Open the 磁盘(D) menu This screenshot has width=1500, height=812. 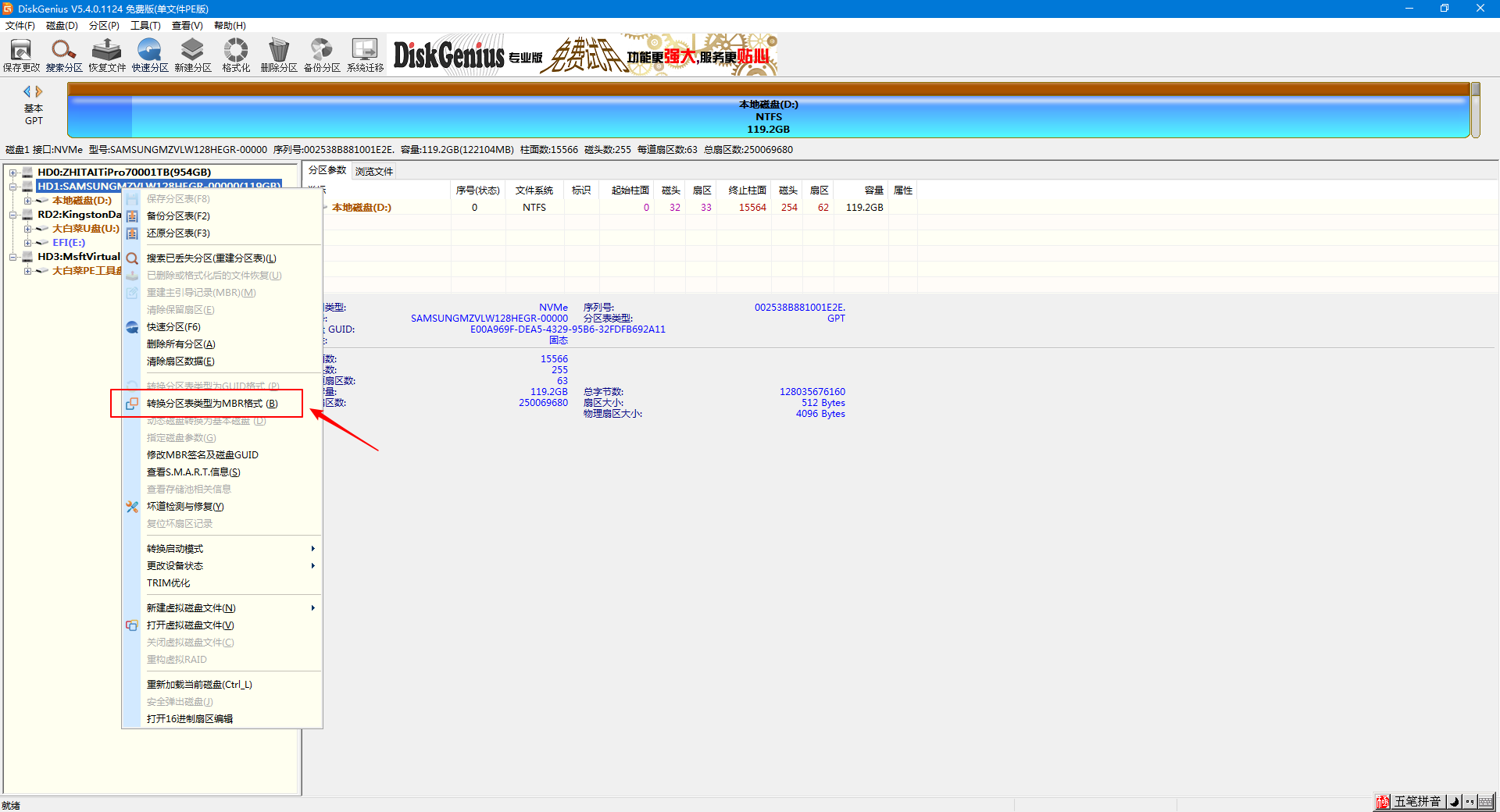(x=62, y=26)
